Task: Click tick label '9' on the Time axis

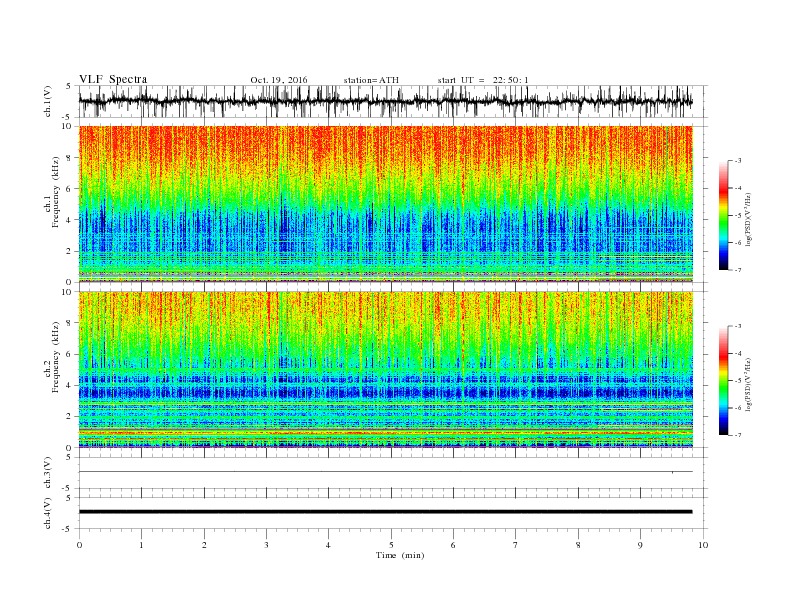Action: click(640, 545)
